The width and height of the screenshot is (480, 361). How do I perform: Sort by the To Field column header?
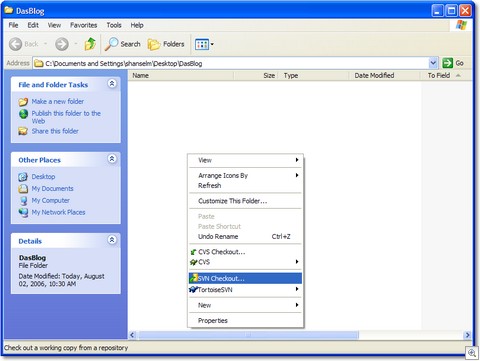point(446,76)
